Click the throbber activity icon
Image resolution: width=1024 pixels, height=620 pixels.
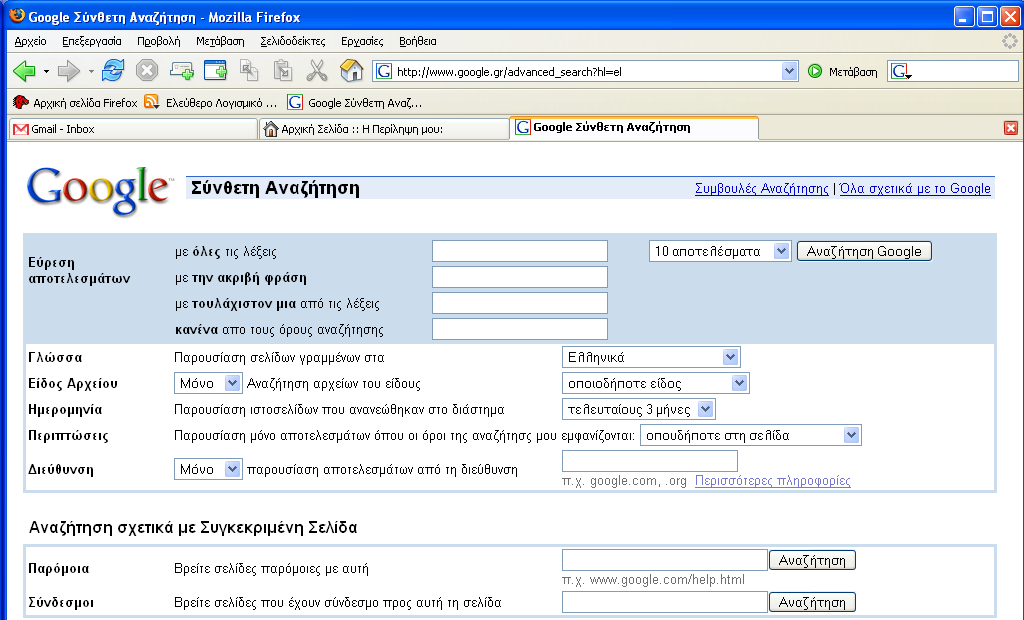[x=1010, y=41]
